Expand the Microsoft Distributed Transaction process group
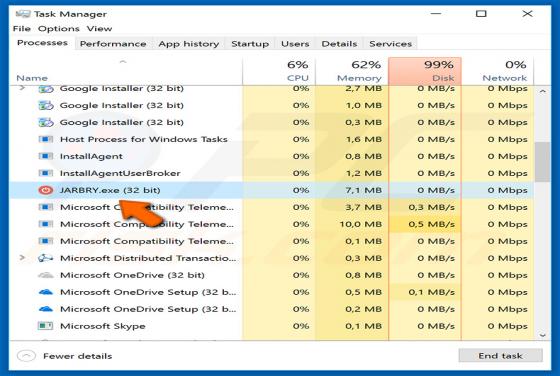The height and width of the screenshot is (376, 560). click(x=22, y=258)
